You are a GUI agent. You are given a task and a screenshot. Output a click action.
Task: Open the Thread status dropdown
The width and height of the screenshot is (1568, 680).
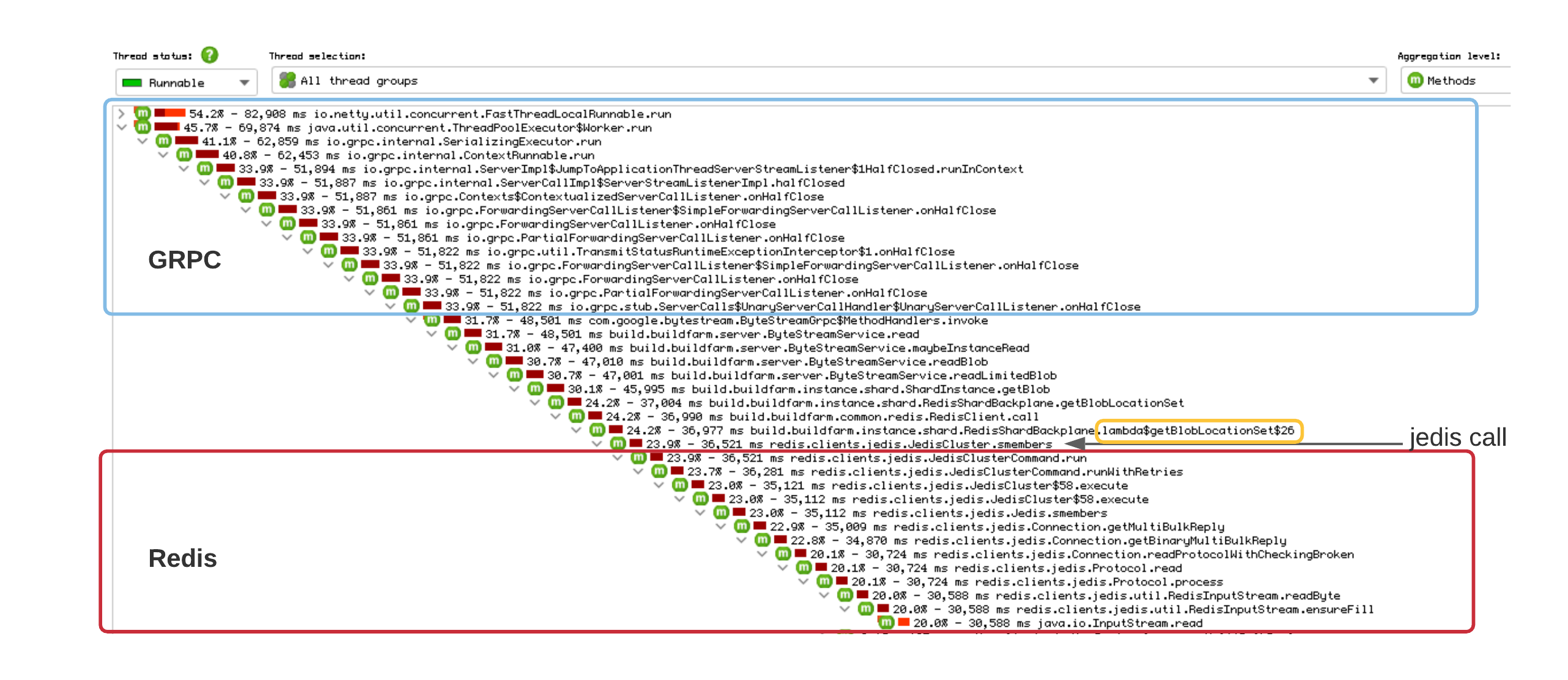point(245,82)
